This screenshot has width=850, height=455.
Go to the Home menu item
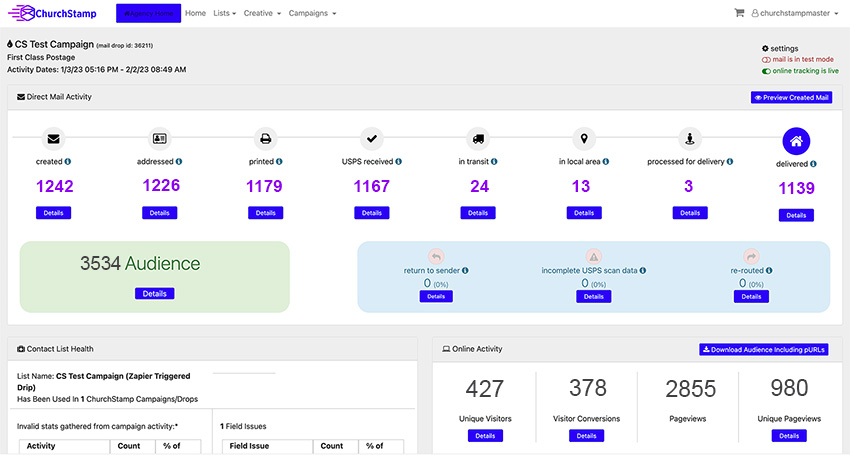[195, 13]
